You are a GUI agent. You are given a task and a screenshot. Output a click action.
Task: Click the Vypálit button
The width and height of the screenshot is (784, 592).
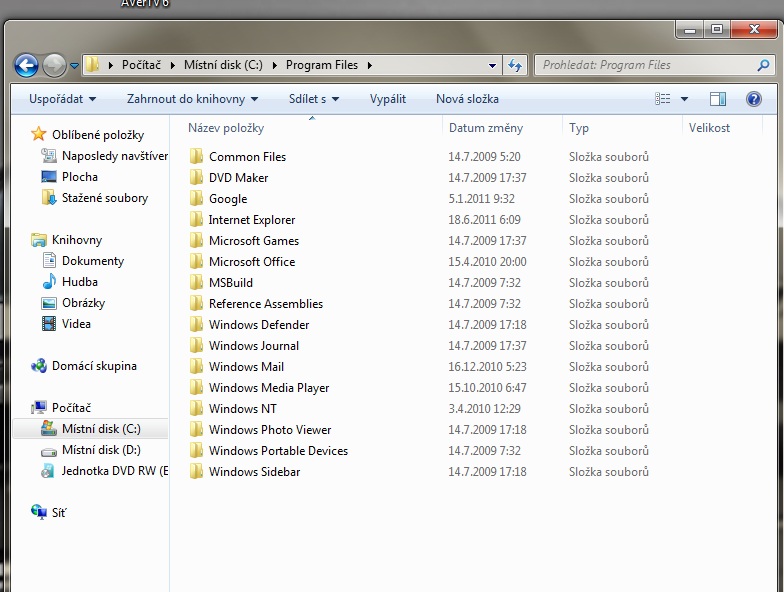388,99
